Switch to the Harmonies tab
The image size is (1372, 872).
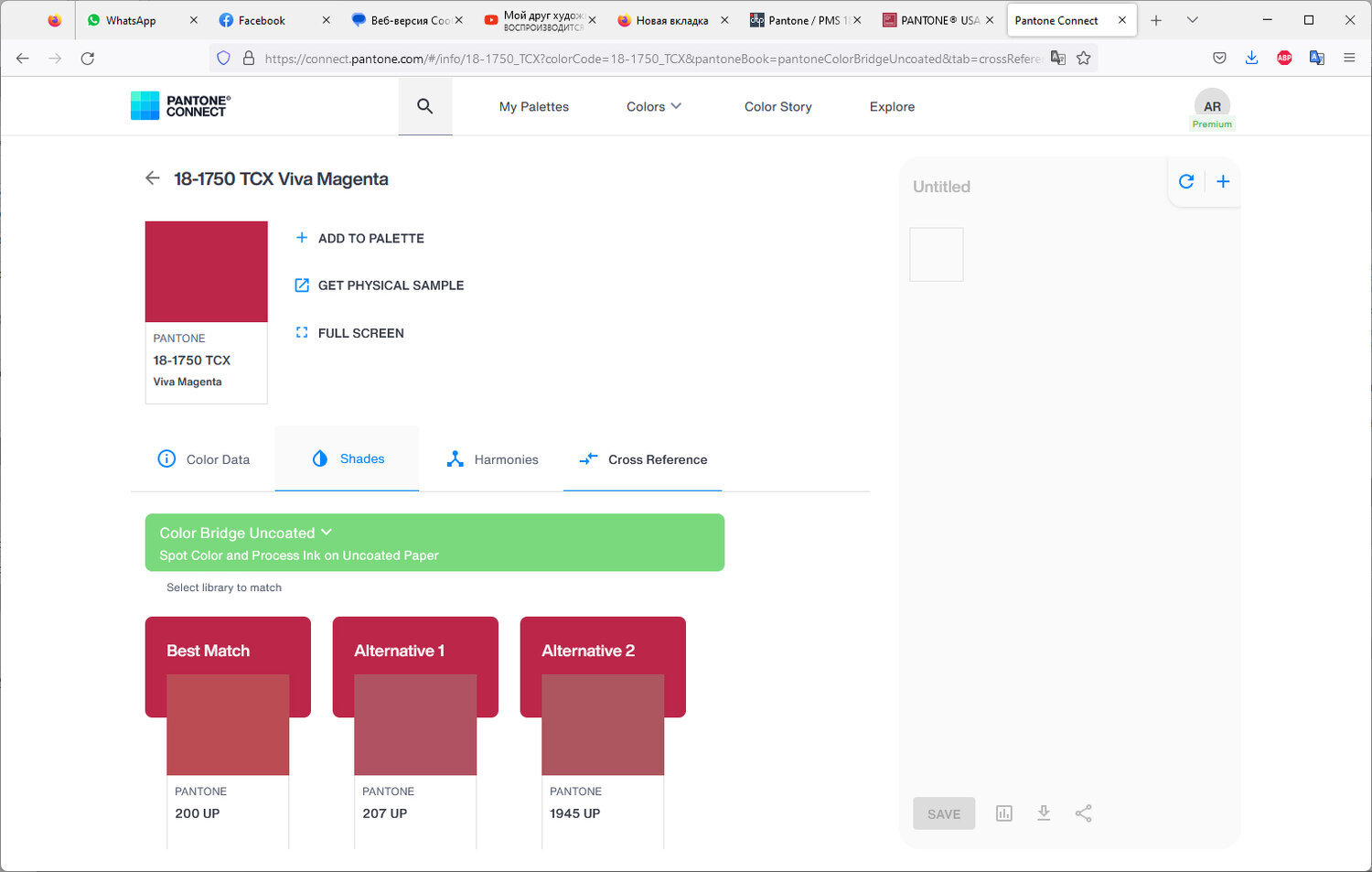coord(492,459)
